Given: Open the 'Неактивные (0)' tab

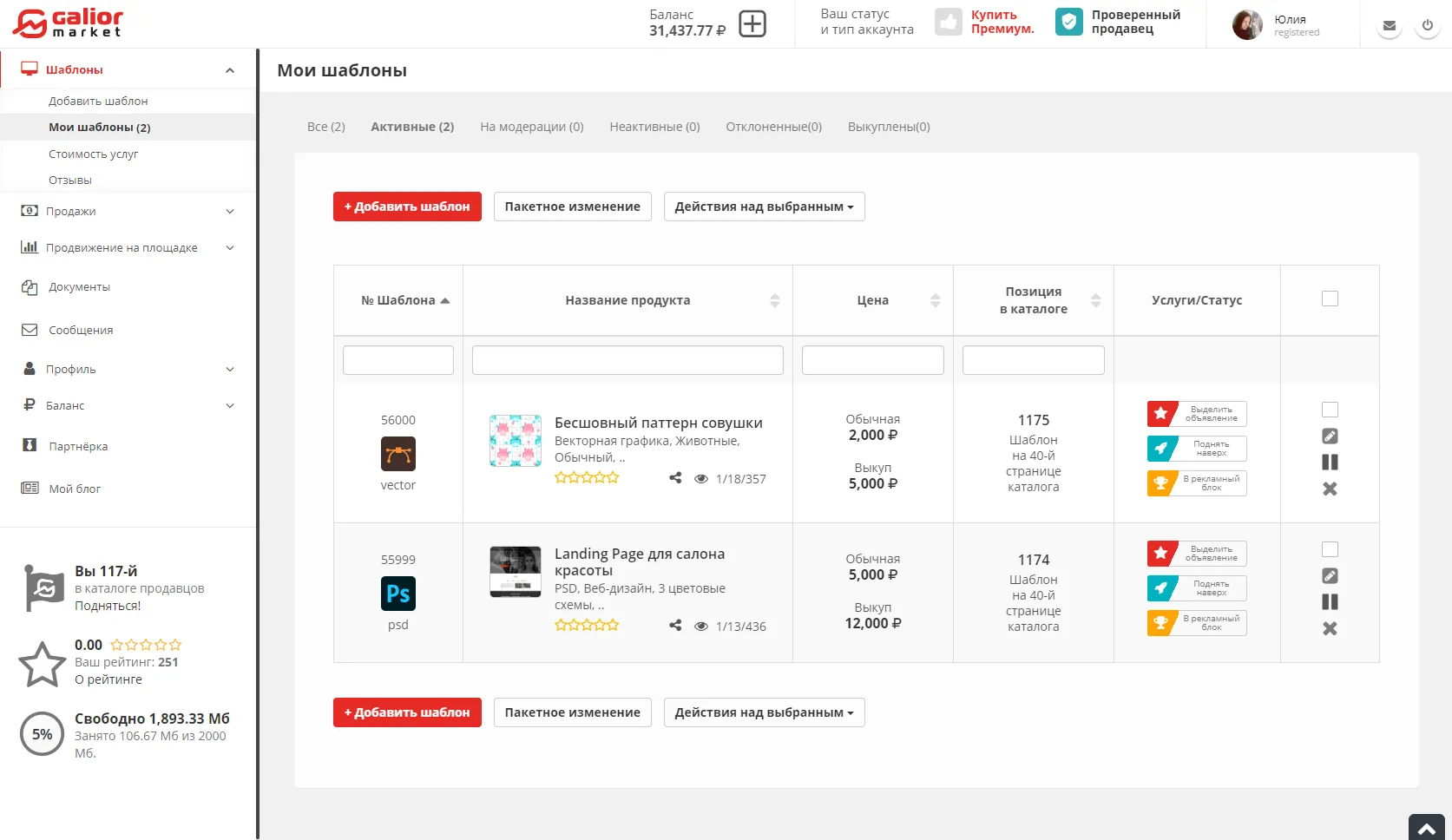Looking at the screenshot, I should point(654,127).
